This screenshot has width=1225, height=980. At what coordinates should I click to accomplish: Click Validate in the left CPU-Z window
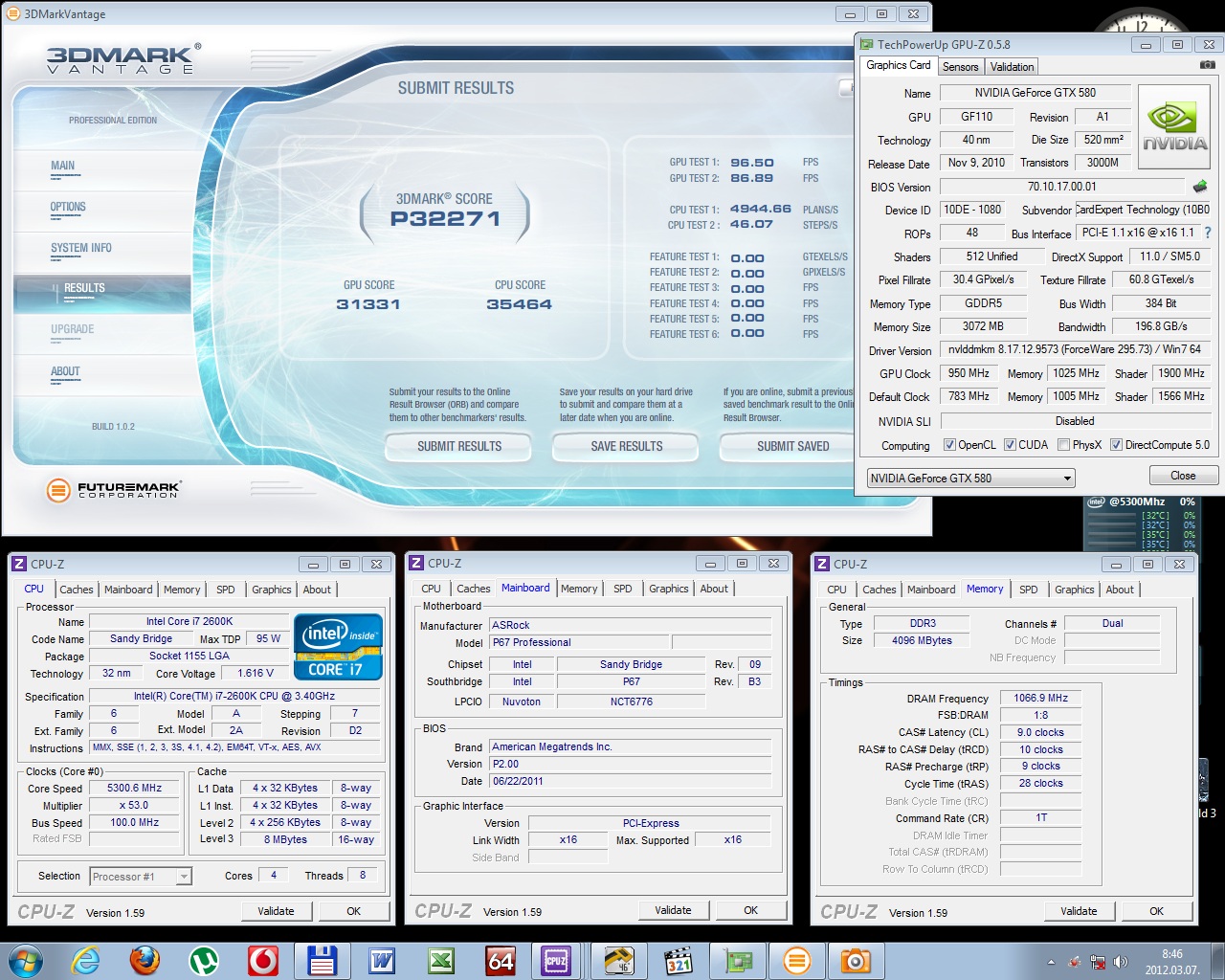coord(276,911)
